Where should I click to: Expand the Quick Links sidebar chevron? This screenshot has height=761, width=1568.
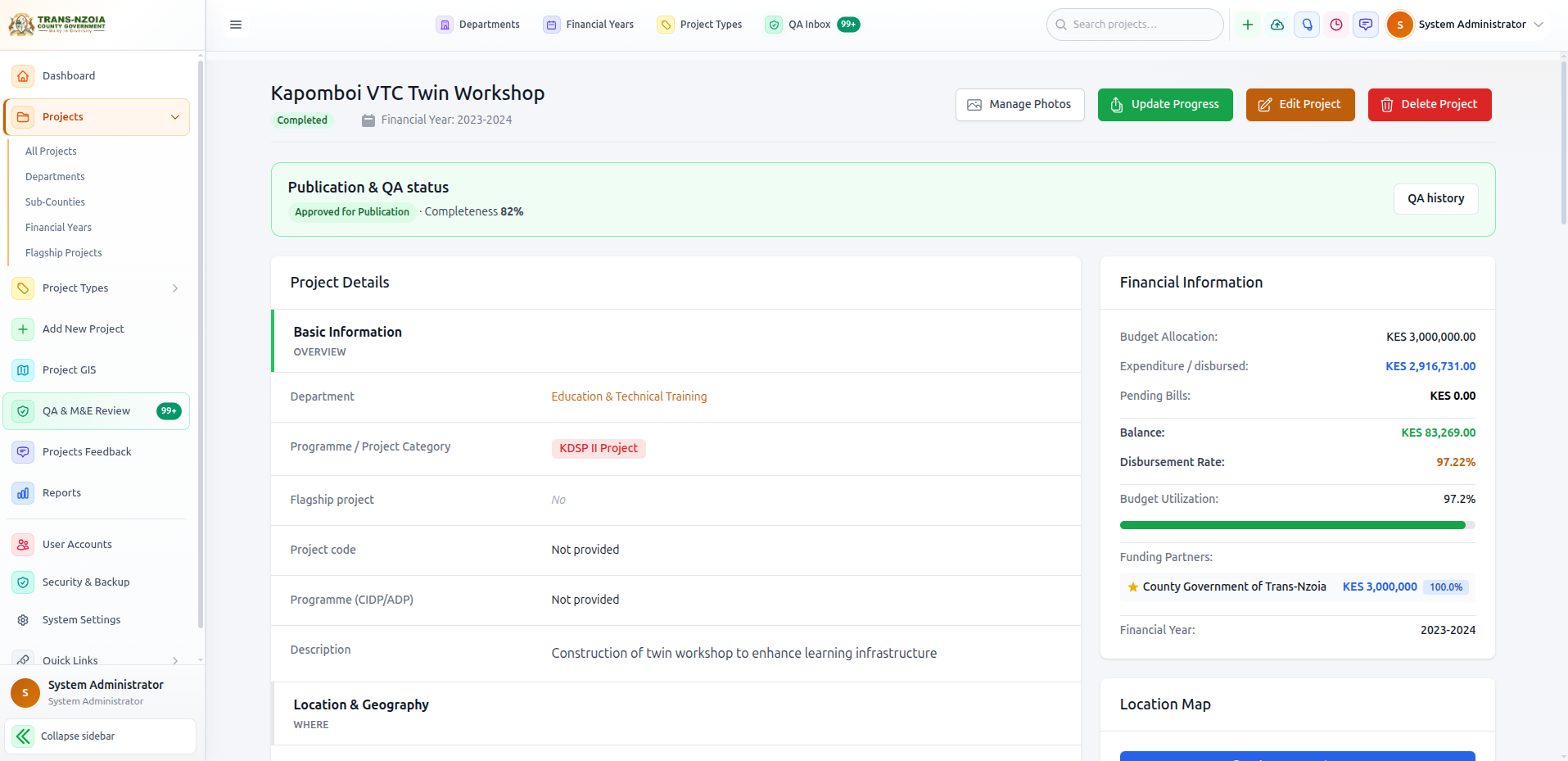coord(175,661)
